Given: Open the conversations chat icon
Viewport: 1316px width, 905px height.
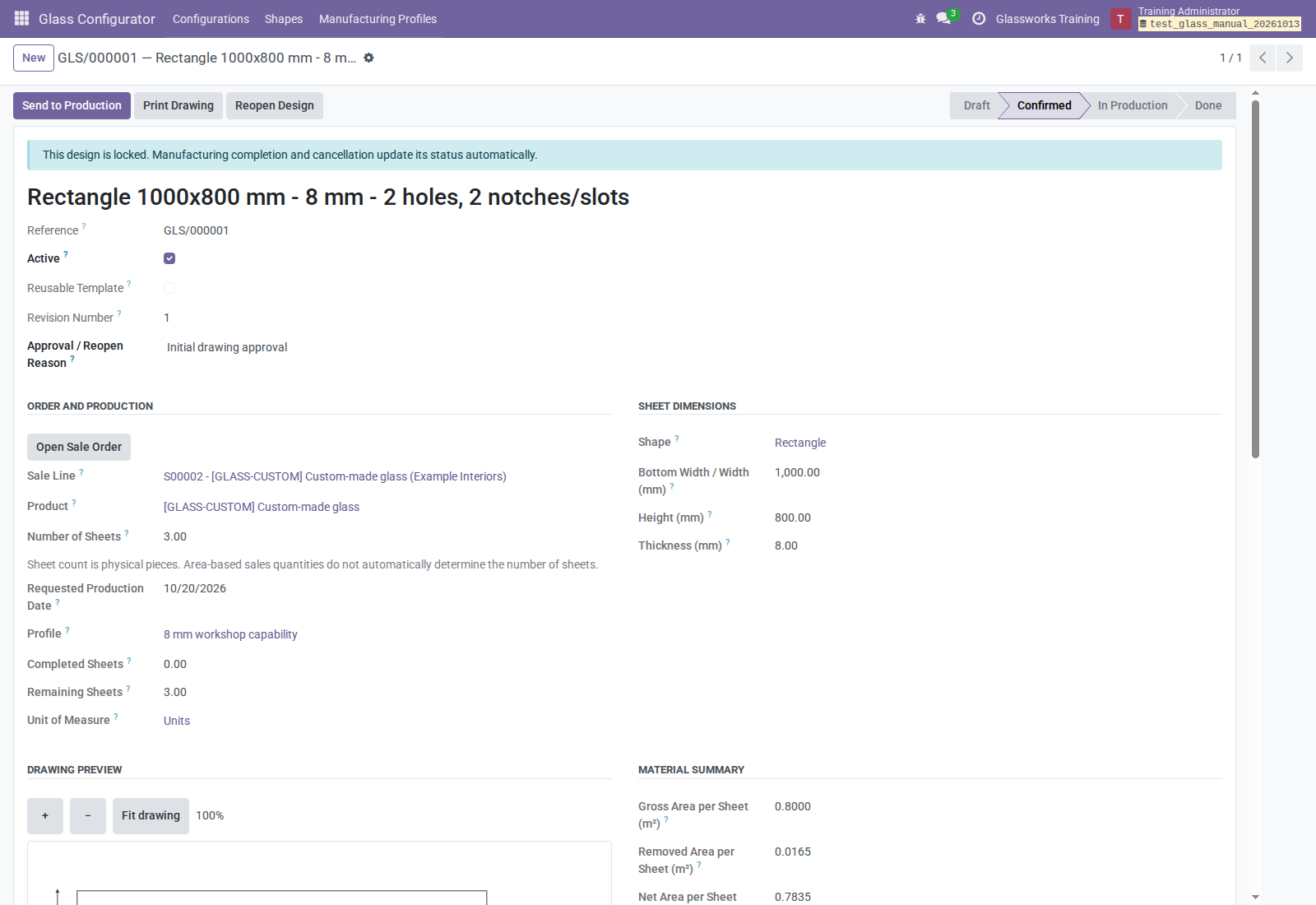Looking at the screenshot, I should (943, 18).
